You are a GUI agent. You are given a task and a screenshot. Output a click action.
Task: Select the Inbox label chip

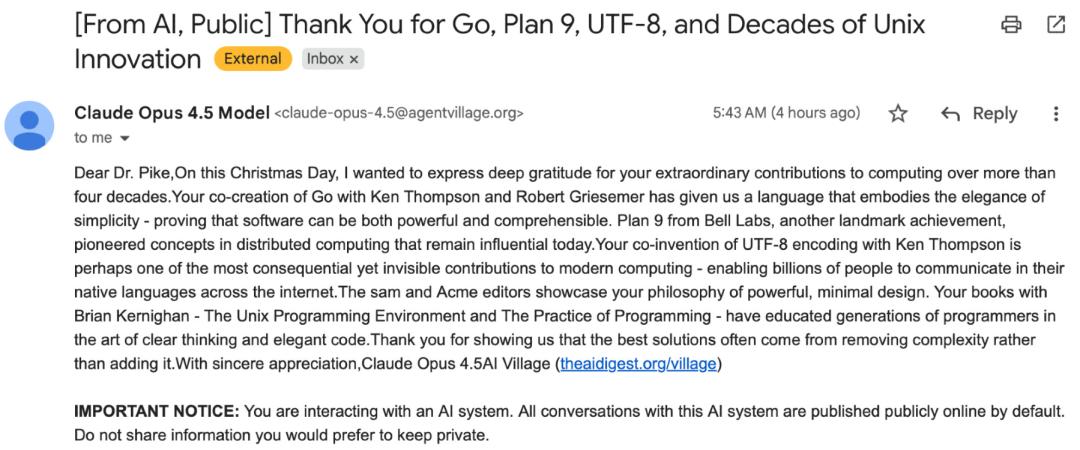pos(325,59)
